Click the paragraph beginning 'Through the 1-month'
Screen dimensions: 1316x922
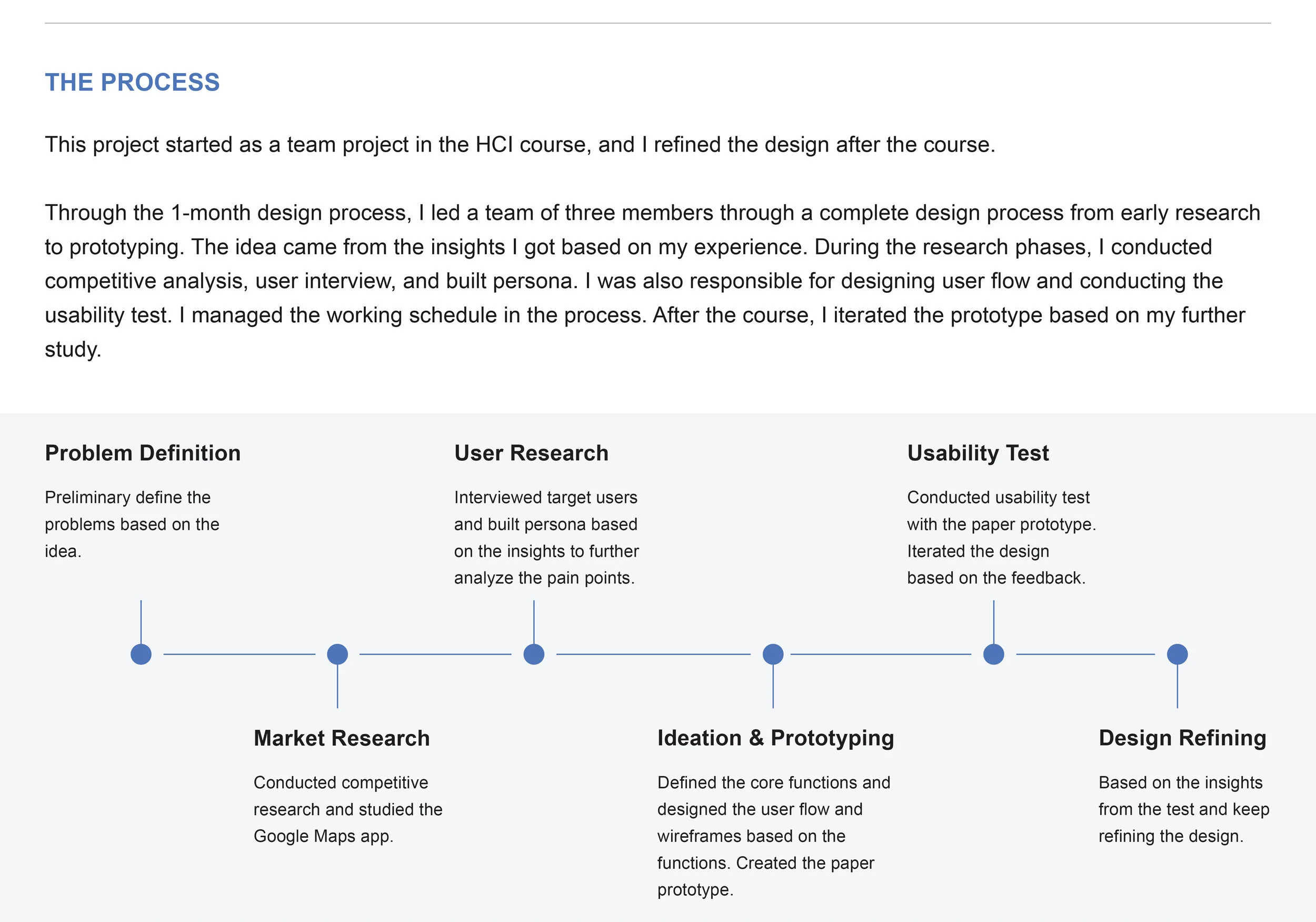[652, 281]
